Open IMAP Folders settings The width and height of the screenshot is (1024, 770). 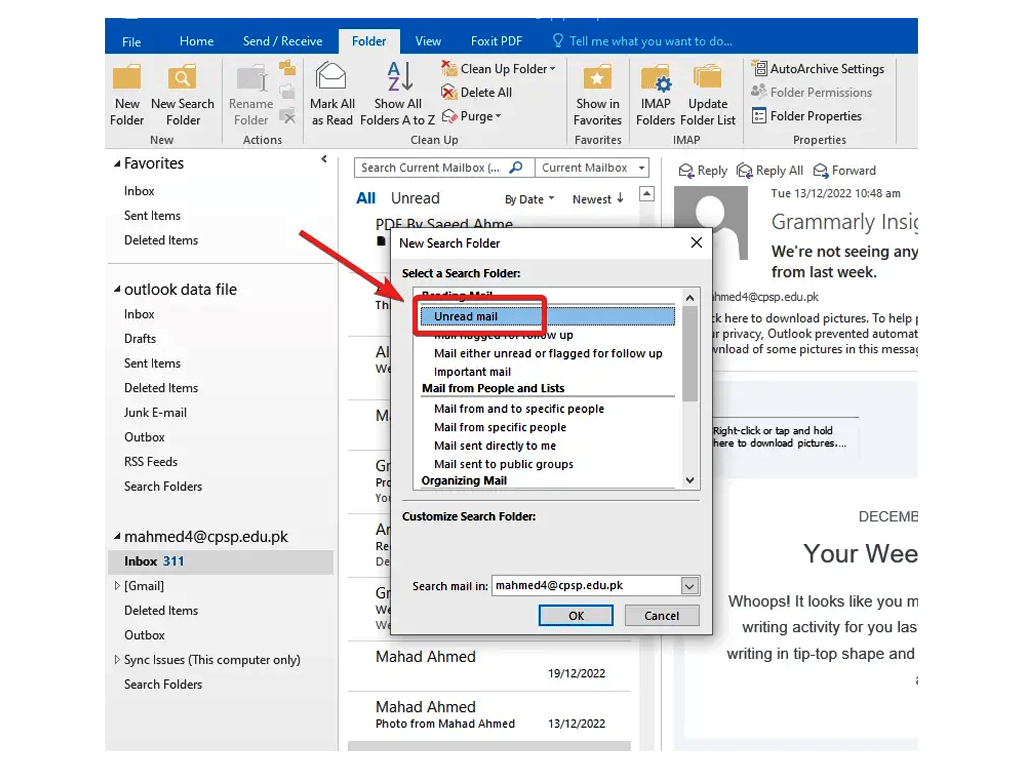pyautogui.click(x=655, y=90)
